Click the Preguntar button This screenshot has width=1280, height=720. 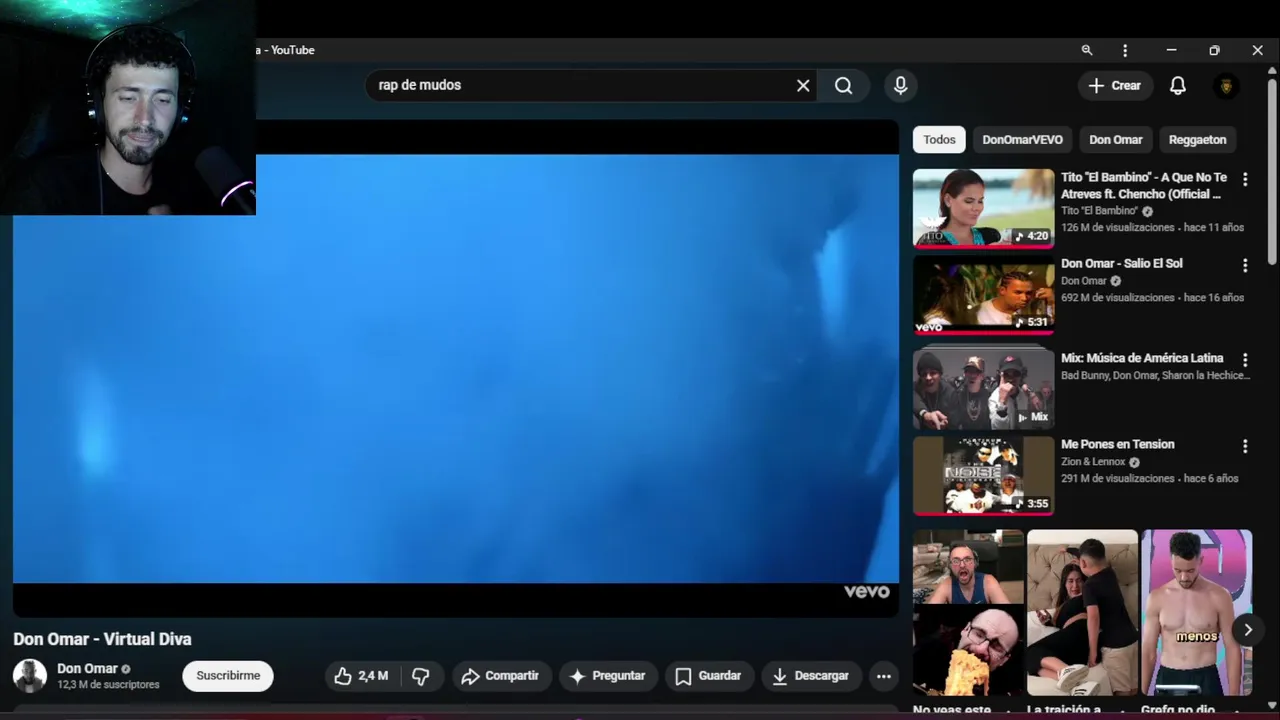coord(607,676)
